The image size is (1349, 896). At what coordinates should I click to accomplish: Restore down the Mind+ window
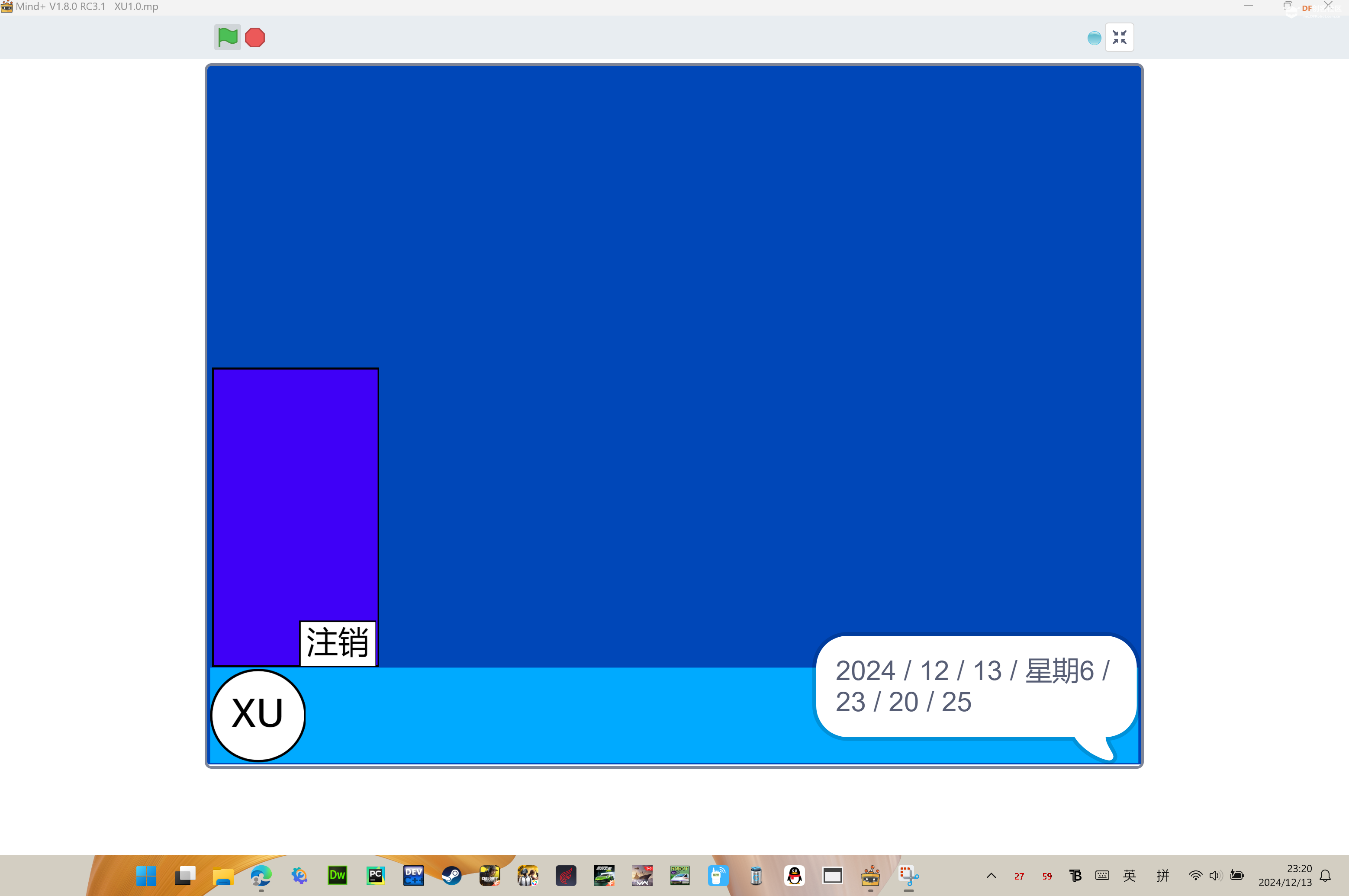1288,6
